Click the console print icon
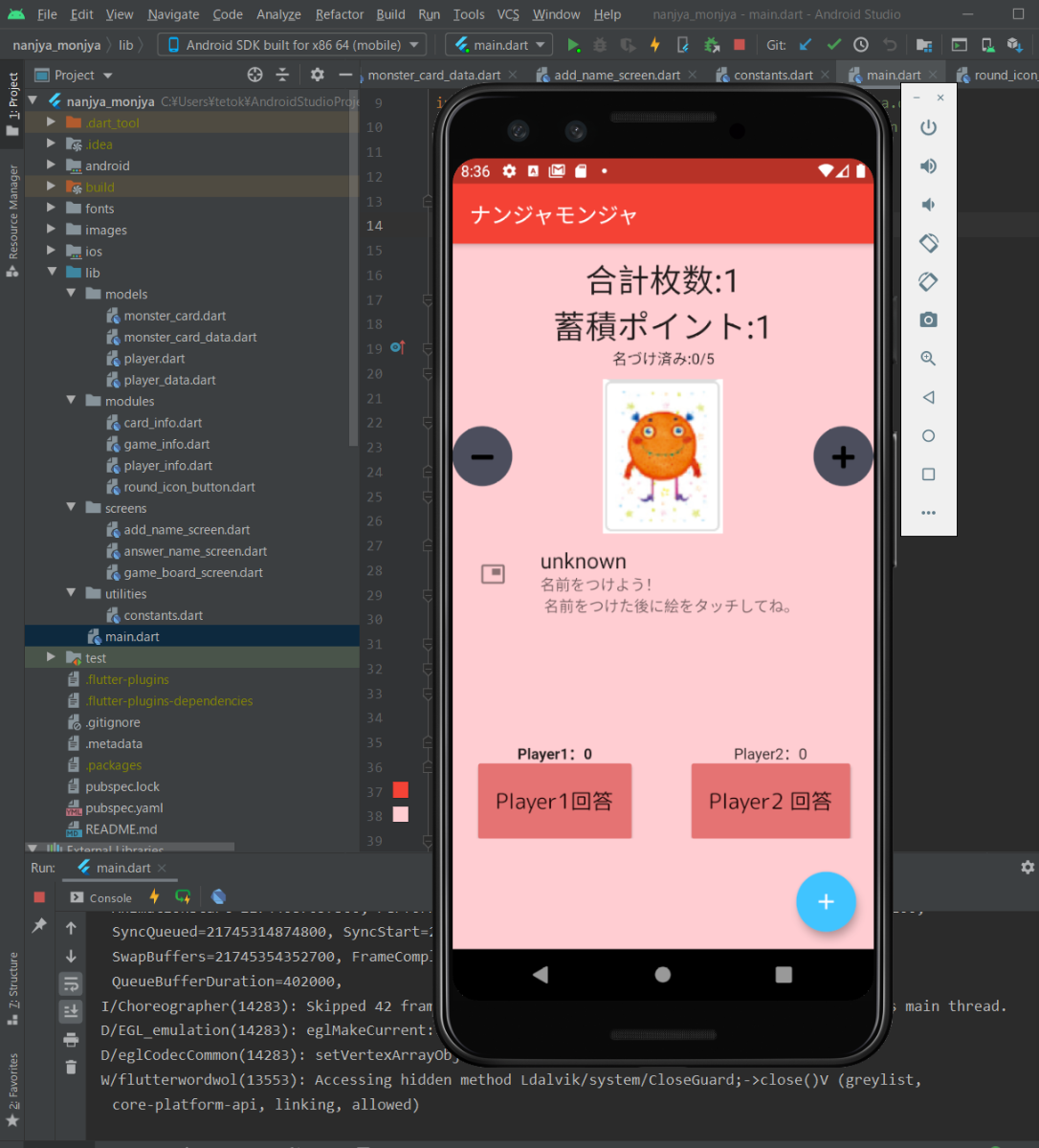The width and height of the screenshot is (1039, 1148). click(71, 1040)
